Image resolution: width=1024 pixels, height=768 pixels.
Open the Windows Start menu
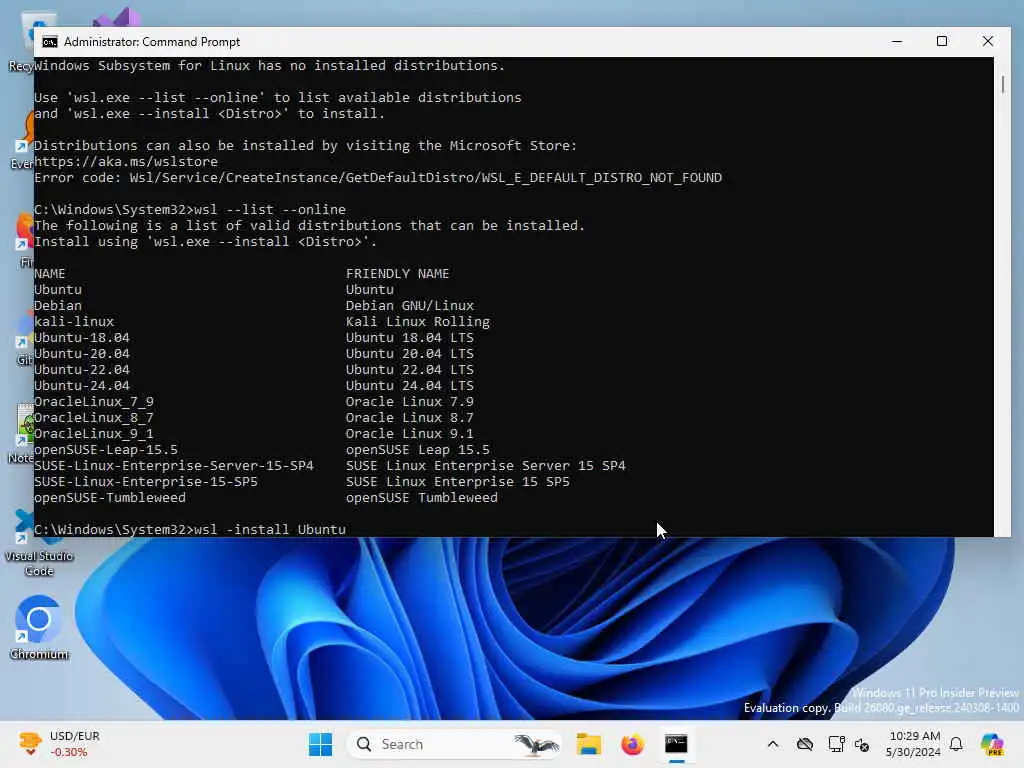(320, 744)
